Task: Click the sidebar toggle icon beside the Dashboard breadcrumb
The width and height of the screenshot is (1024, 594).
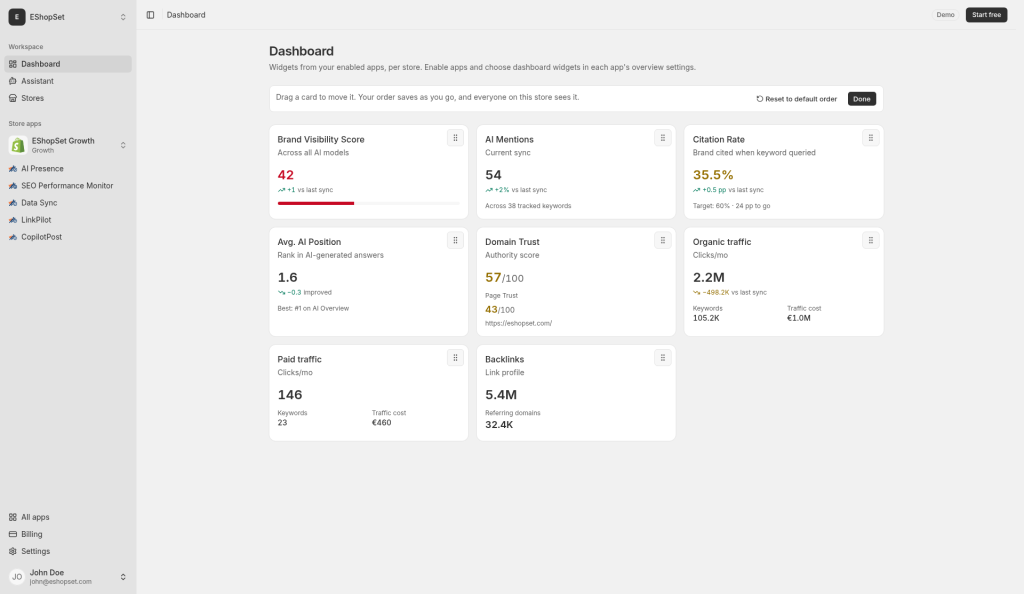Action: [150, 15]
